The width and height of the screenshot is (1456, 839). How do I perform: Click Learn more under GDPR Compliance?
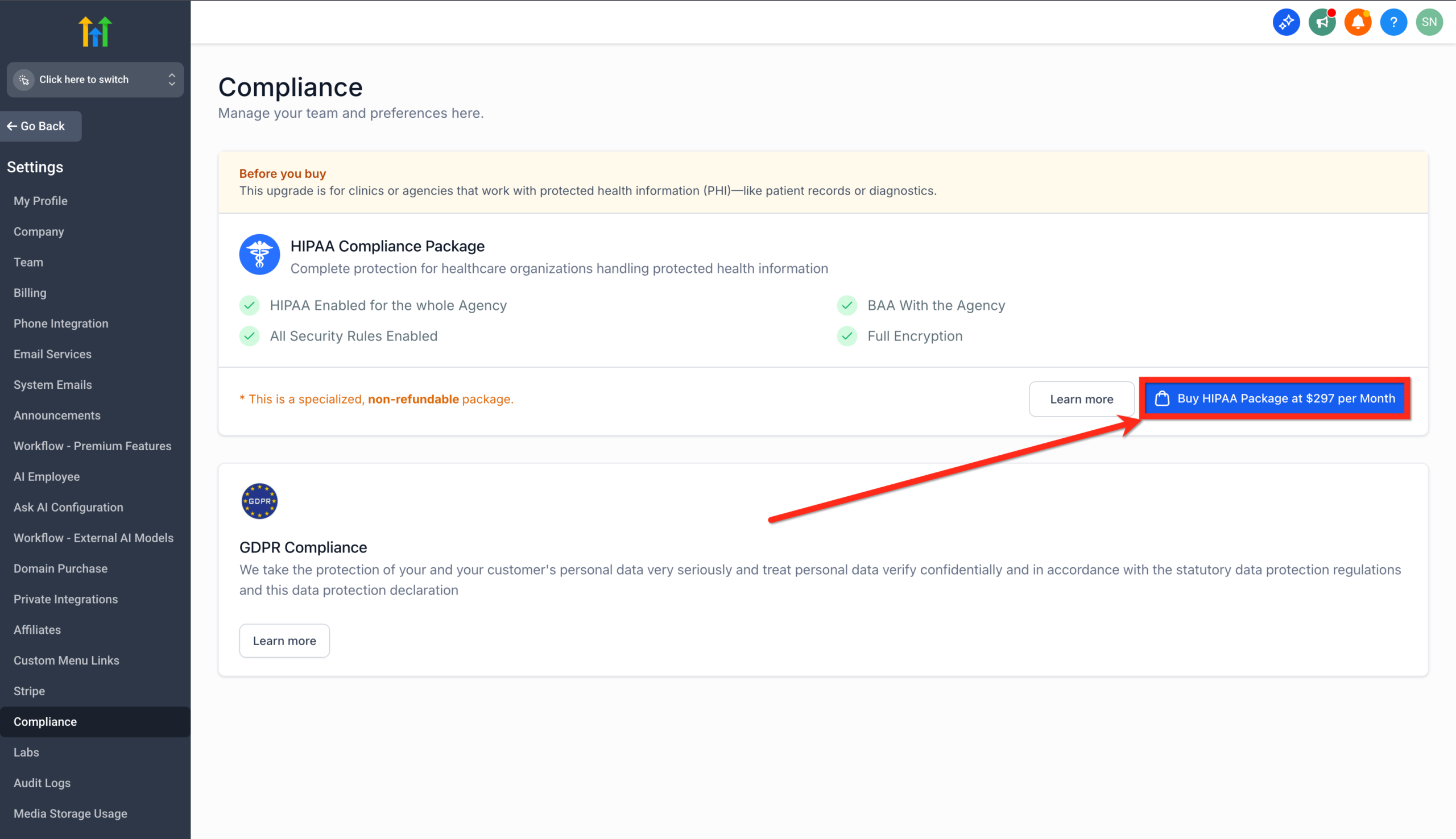coord(284,640)
